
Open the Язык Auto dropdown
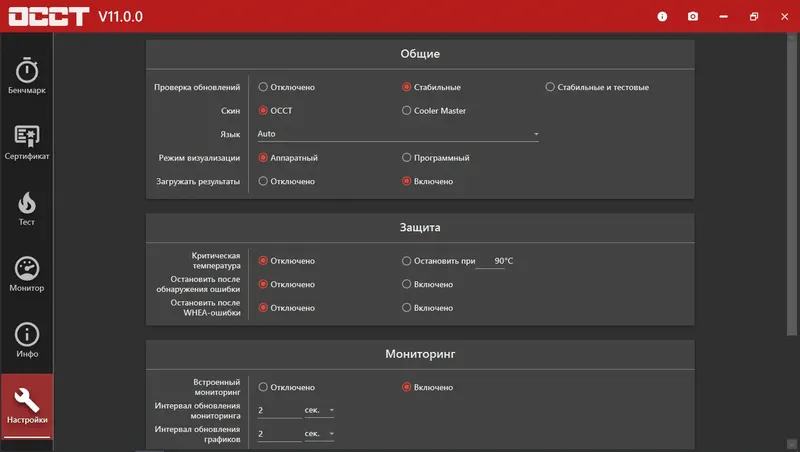(398, 134)
